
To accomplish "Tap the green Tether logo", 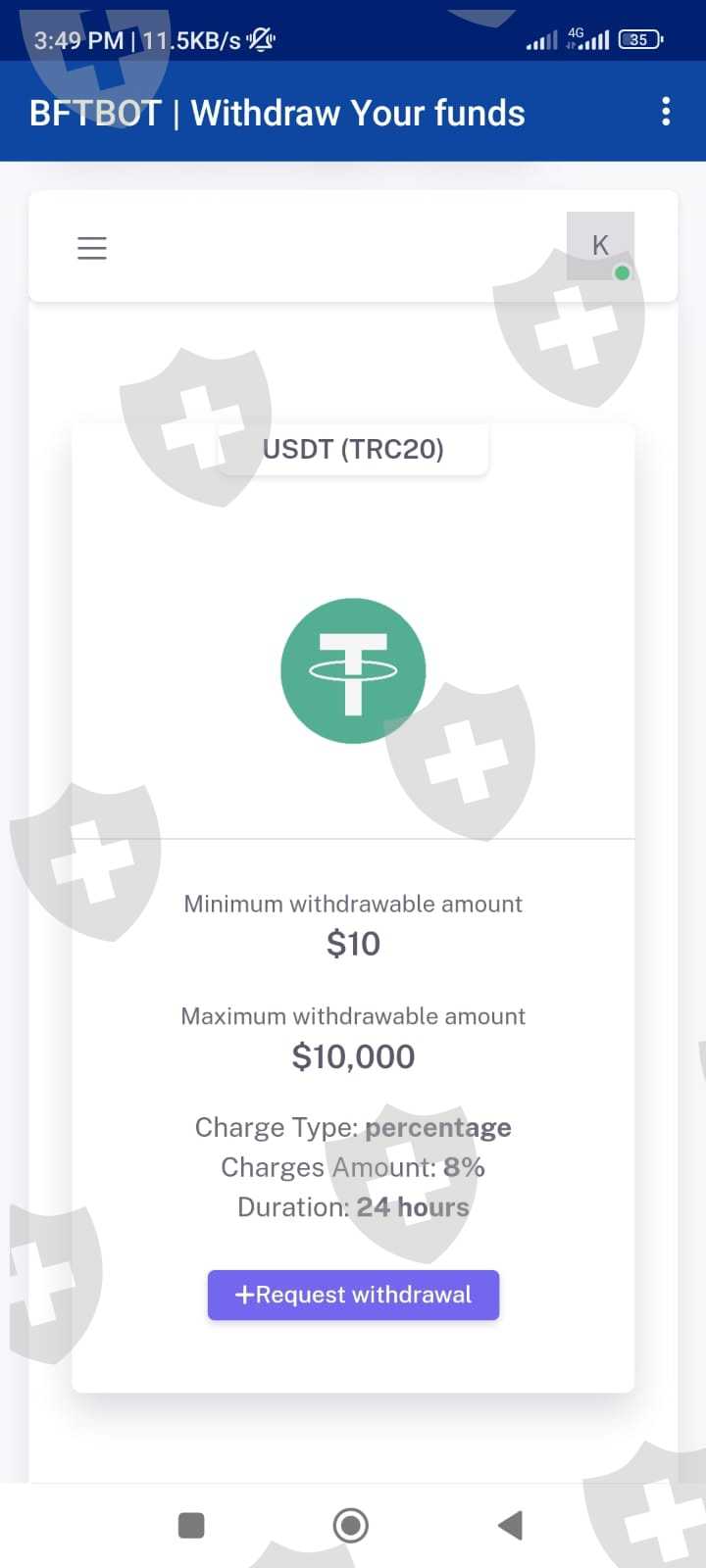I will click(353, 671).
